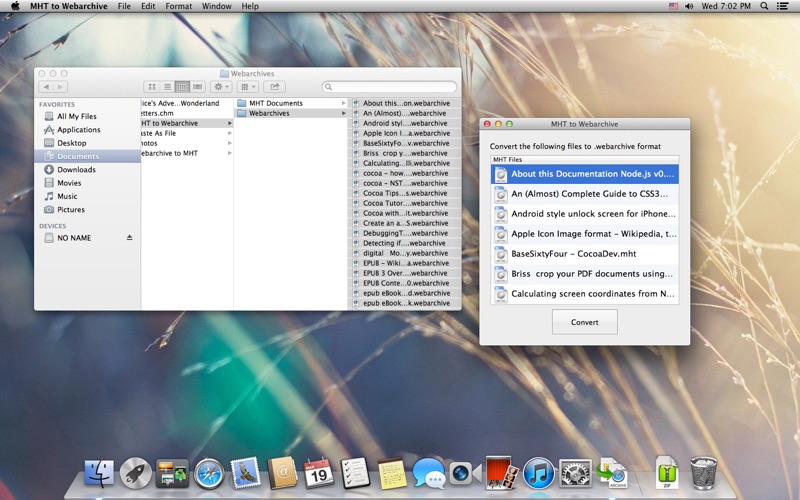This screenshot has height=500, width=800.
Task: Open the Format menu
Action: 179,6
